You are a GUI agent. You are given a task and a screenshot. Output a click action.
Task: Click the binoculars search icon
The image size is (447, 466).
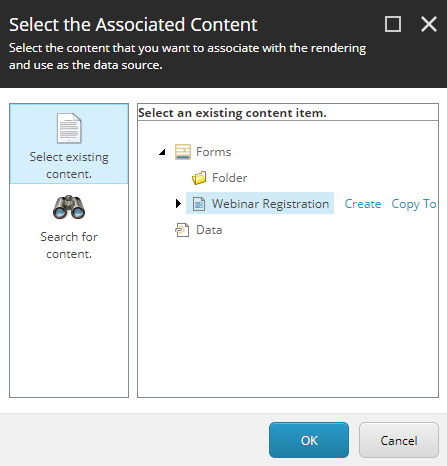click(x=69, y=207)
